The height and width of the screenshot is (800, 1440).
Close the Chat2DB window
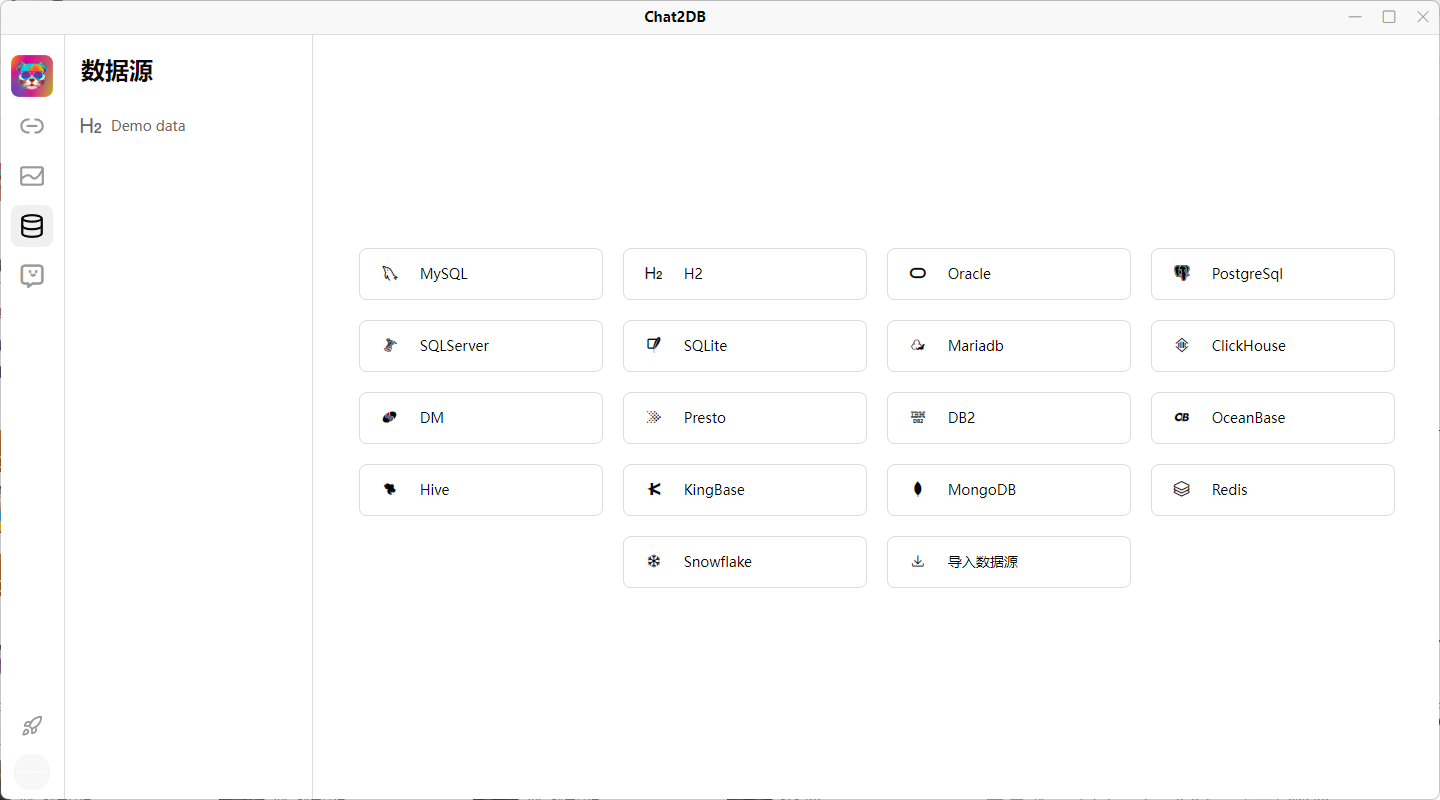(1423, 17)
